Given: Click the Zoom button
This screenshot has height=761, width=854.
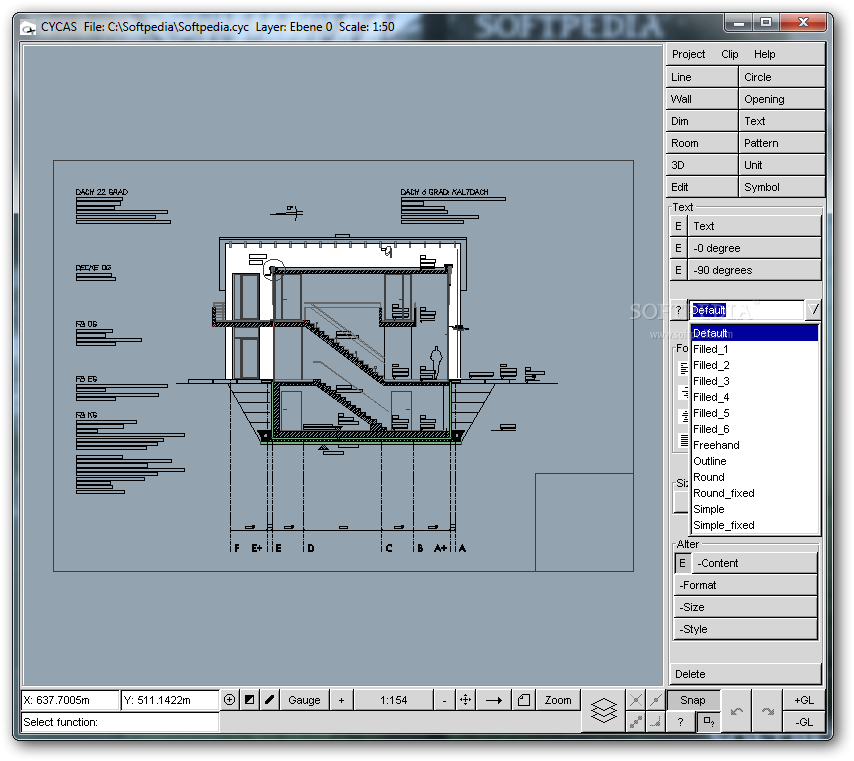Looking at the screenshot, I should coord(558,700).
